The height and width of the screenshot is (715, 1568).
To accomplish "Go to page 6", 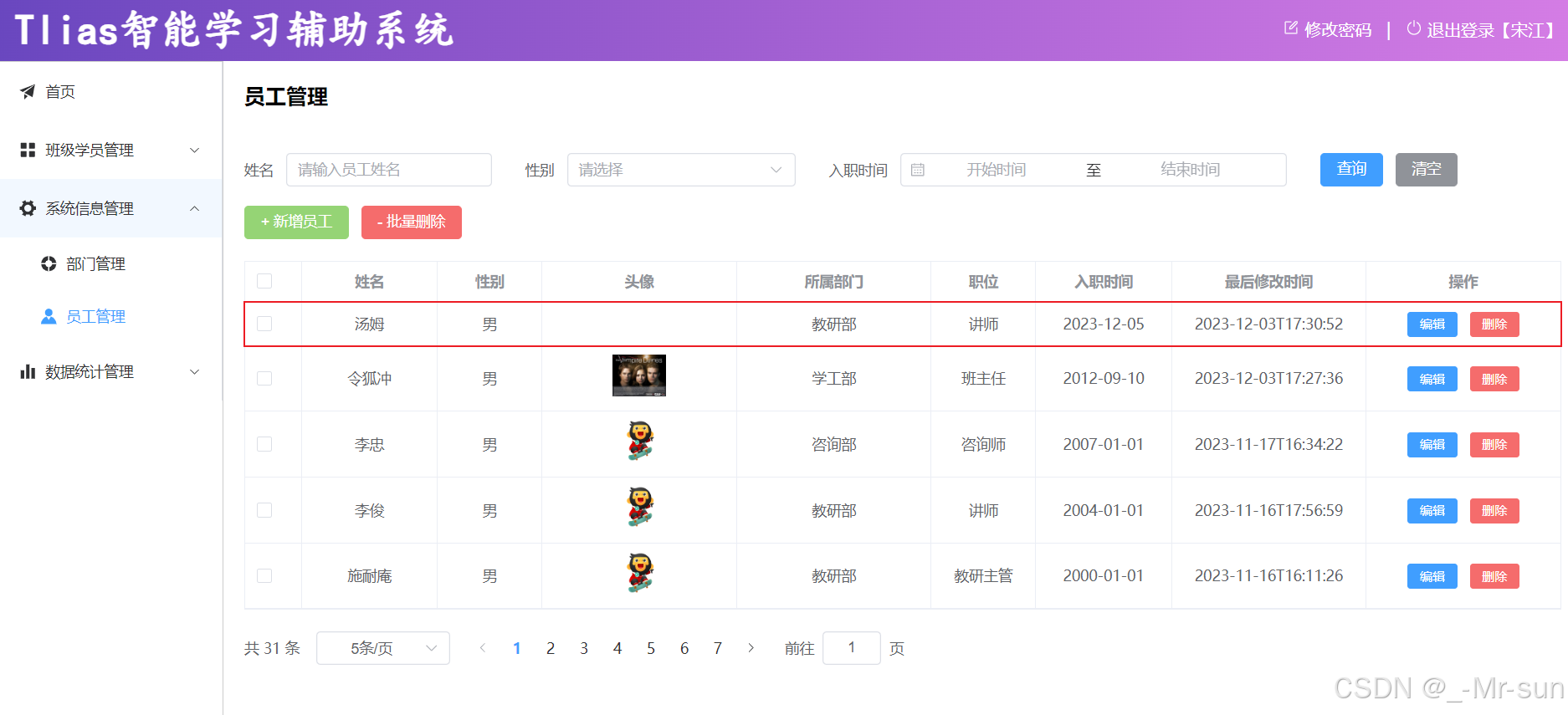I will [x=684, y=648].
